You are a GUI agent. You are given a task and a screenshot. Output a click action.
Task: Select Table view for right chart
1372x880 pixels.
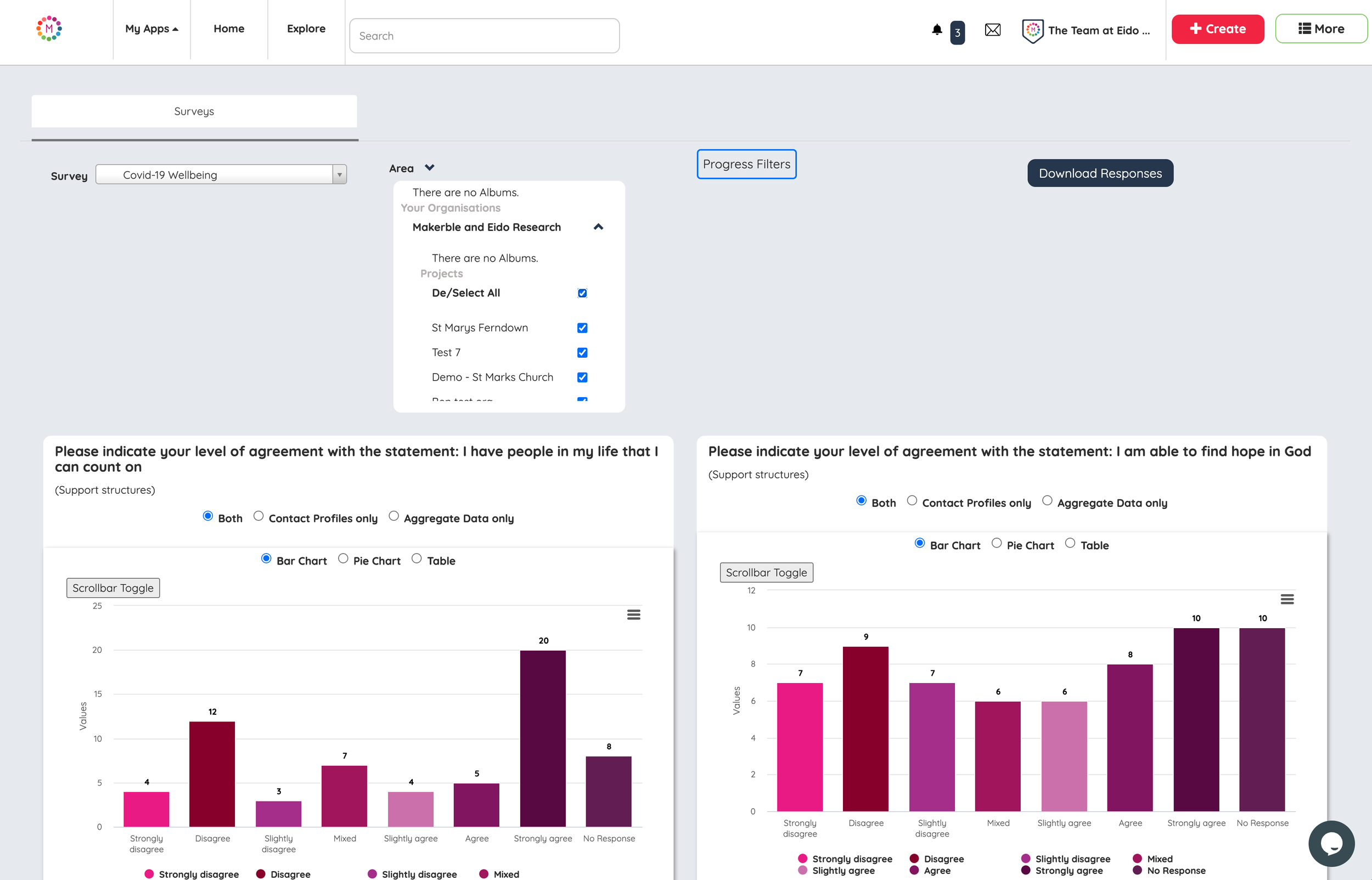1070,543
